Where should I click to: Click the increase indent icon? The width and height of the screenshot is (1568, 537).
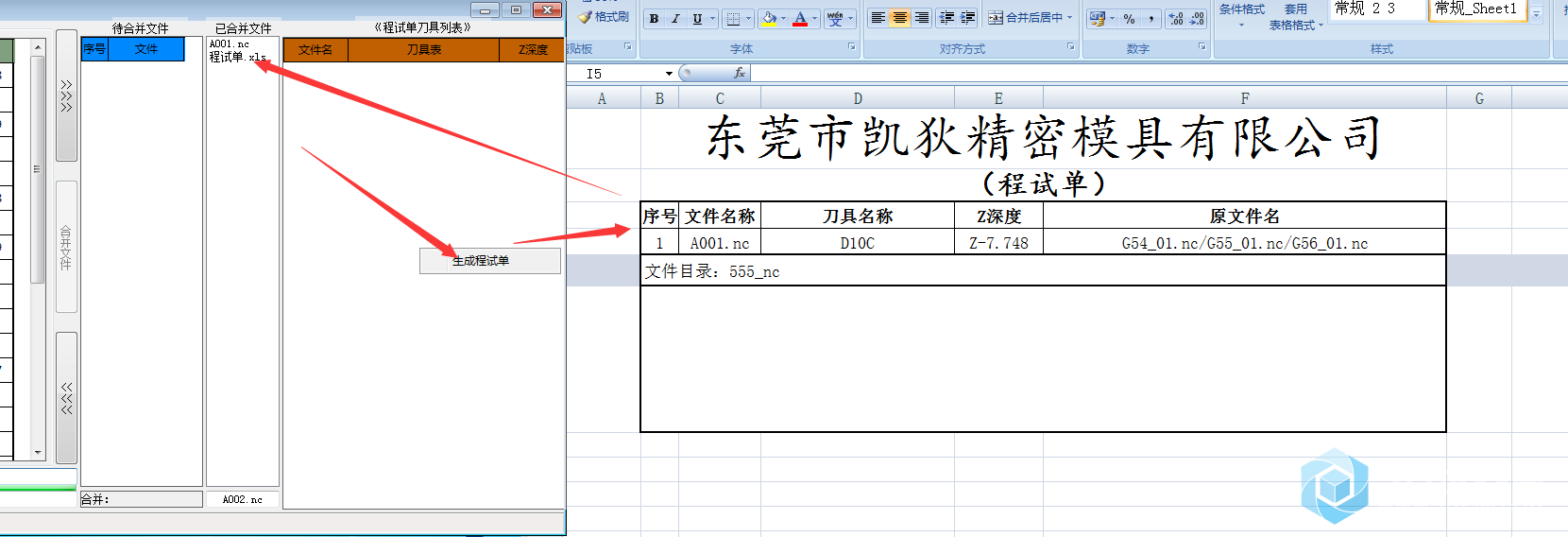click(968, 18)
